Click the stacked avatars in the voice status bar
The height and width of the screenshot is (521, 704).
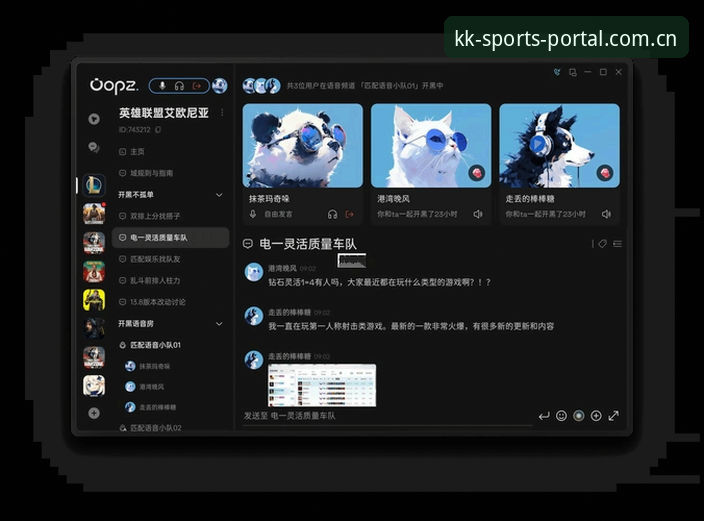click(x=261, y=85)
